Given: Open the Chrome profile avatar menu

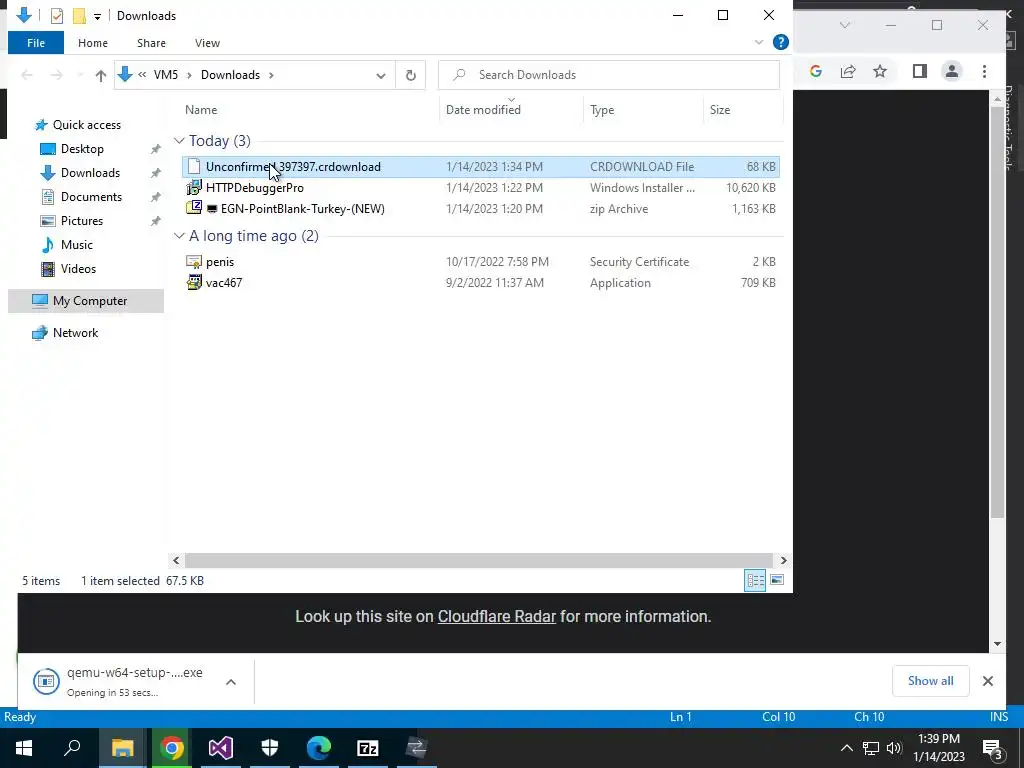Looking at the screenshot, I should [x=952, y=71].
